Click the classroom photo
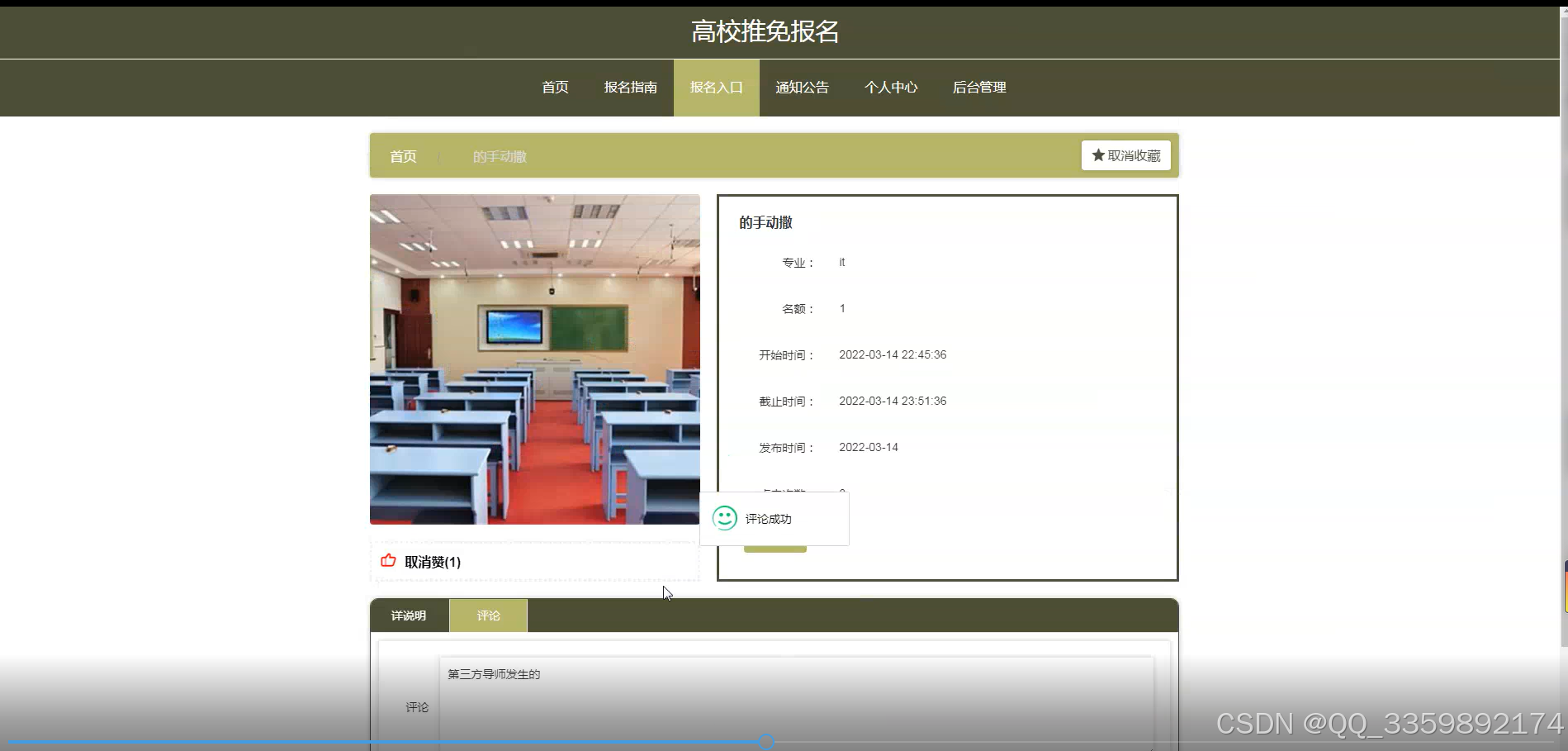The width and height of the screenshot is (1568, 751). click(535, 359)
